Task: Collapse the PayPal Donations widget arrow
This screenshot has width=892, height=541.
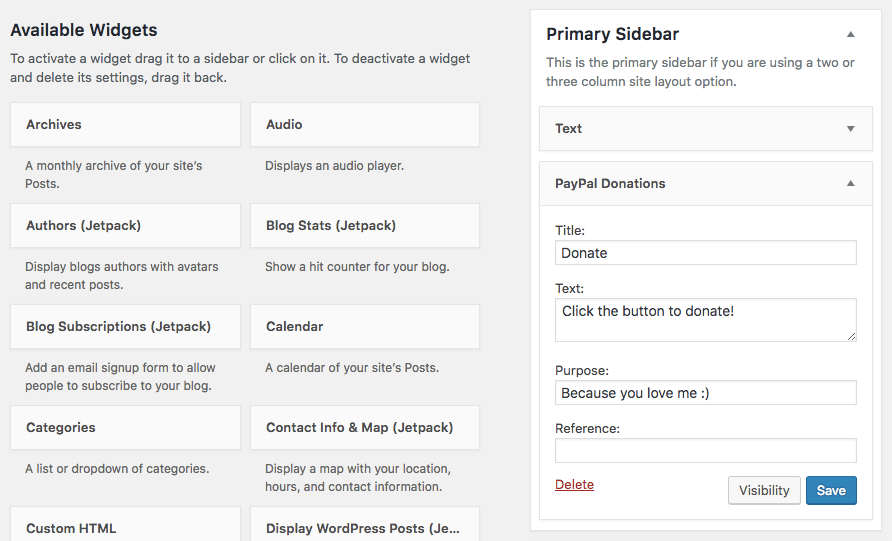Action: [851, 183]
